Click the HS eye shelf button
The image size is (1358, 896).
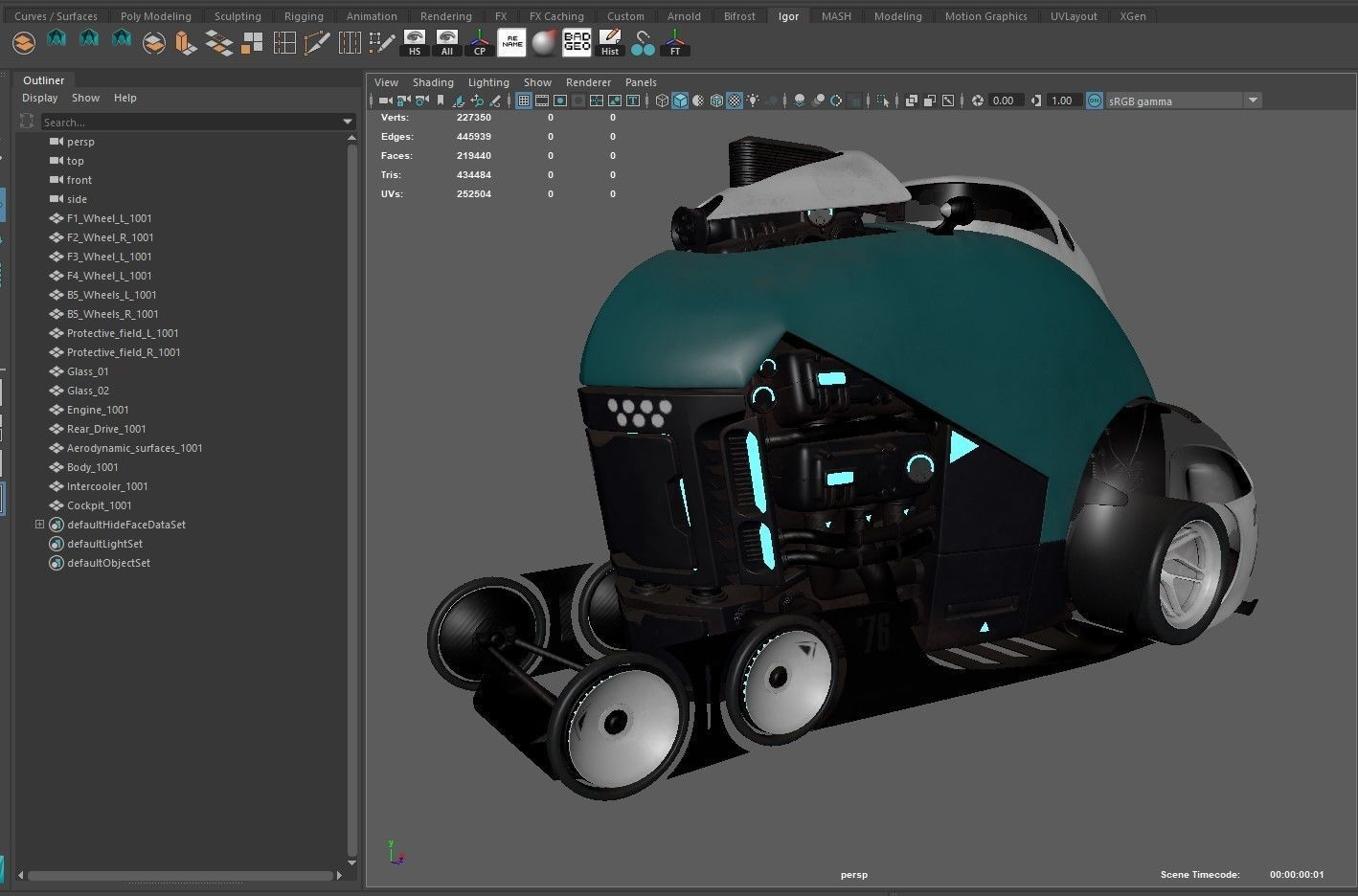(x=415, y=43)
